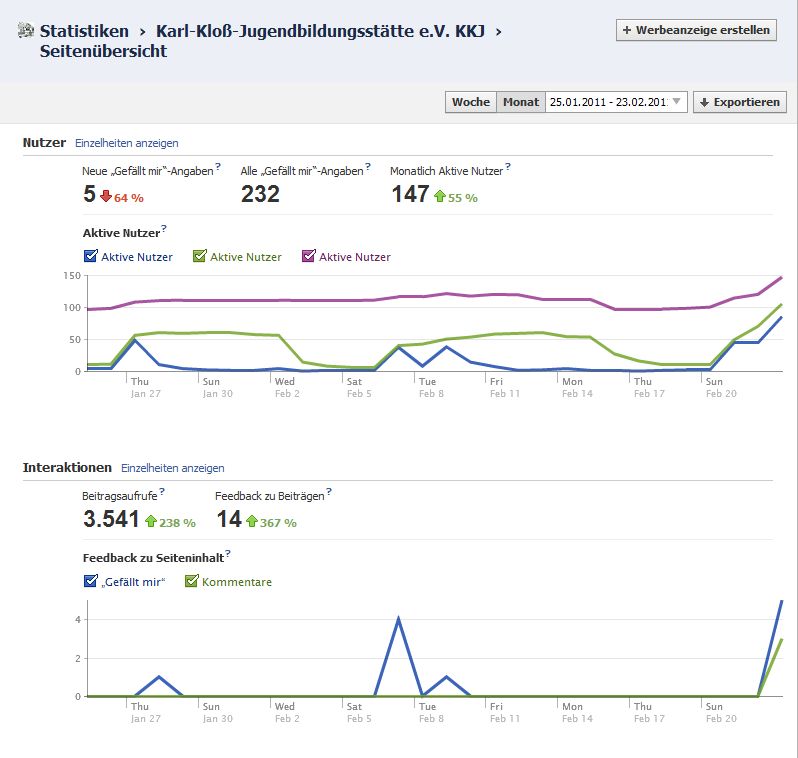Click Werbeanzeige erstellen button
Image resolution: width=798 pixels, height=758 pixels.
[696, 30]
